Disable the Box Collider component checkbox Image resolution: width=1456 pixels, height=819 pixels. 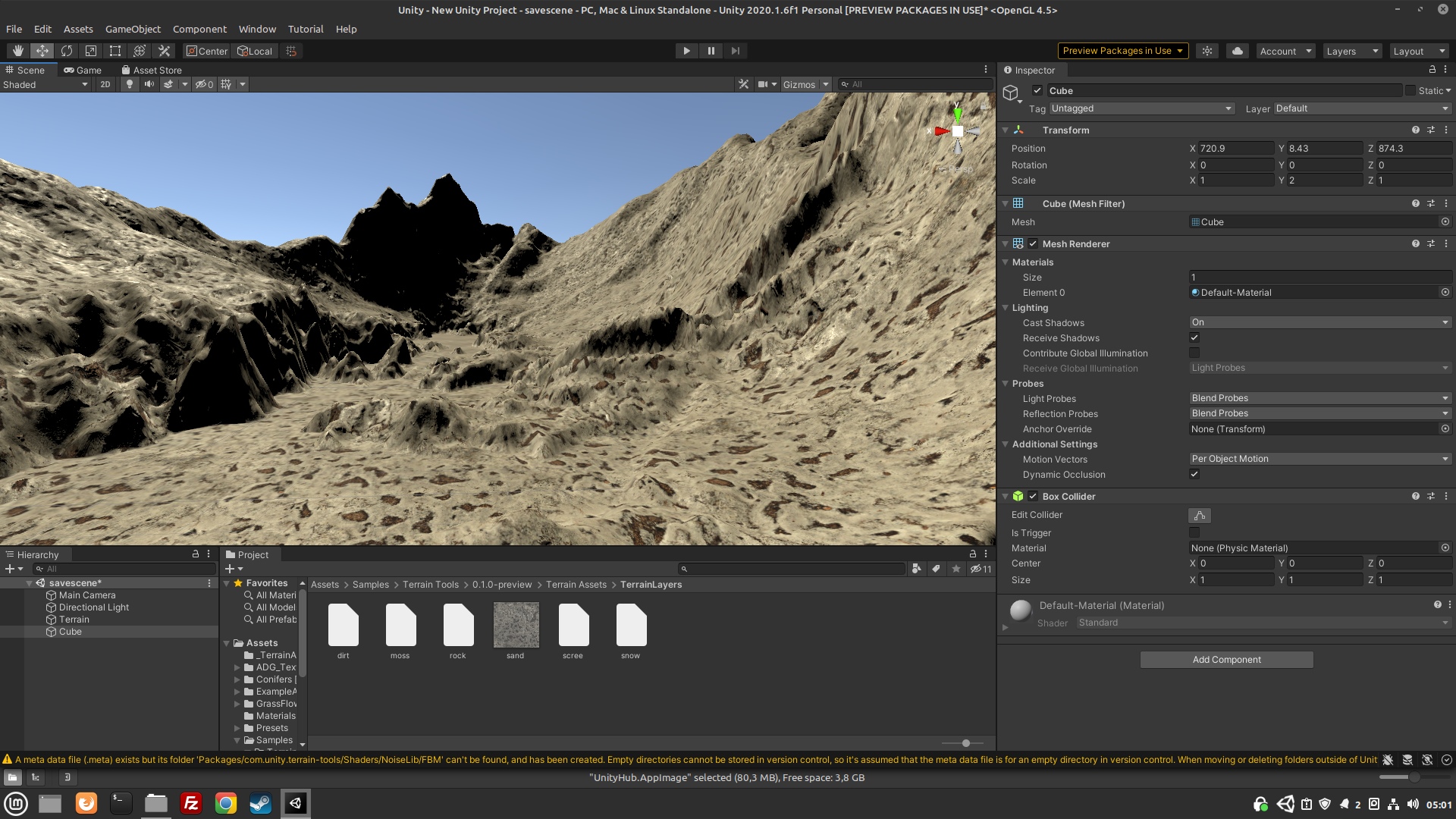[x=1033, y=496]
